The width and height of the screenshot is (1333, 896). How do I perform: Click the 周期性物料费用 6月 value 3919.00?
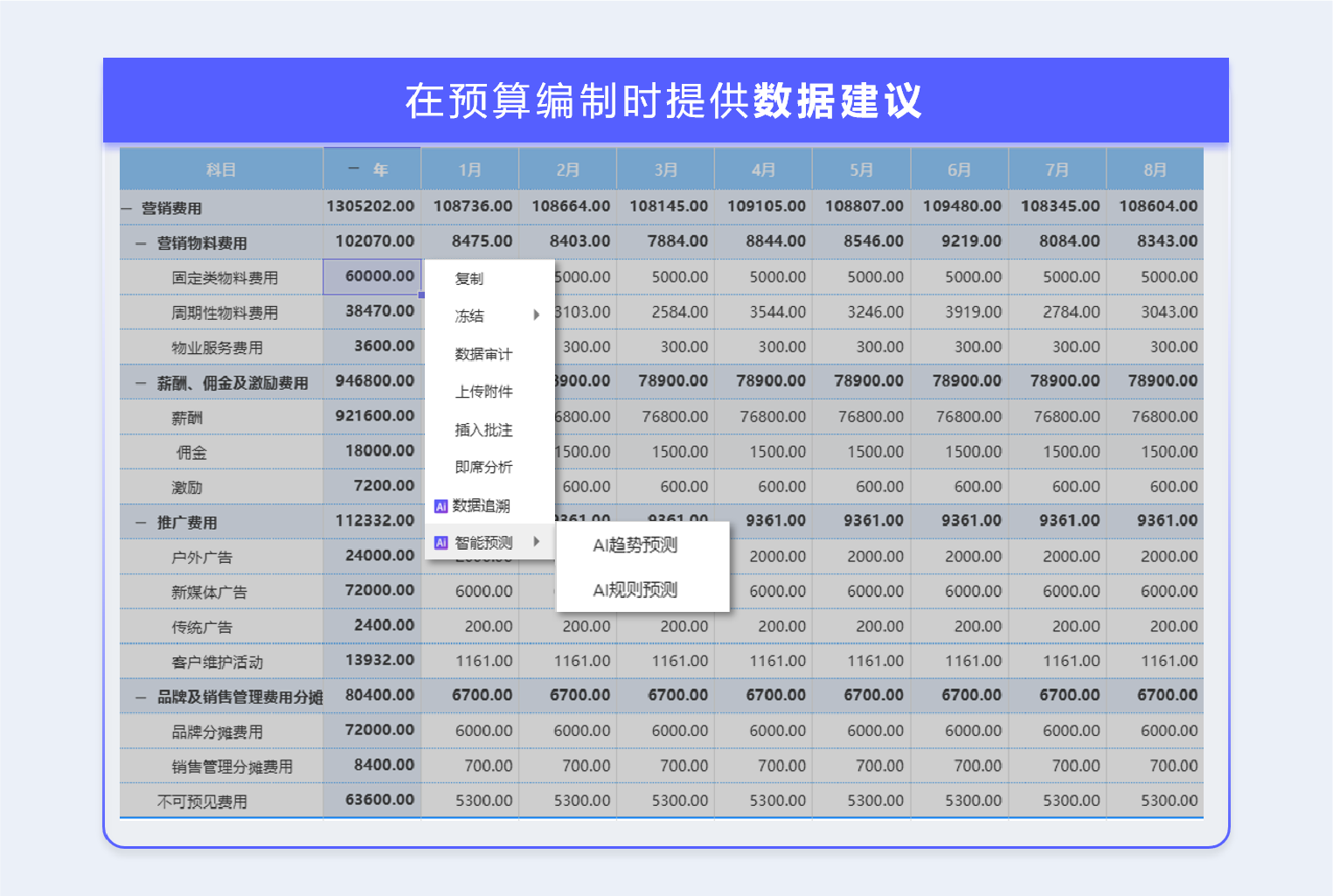click(x=973, y=312)
